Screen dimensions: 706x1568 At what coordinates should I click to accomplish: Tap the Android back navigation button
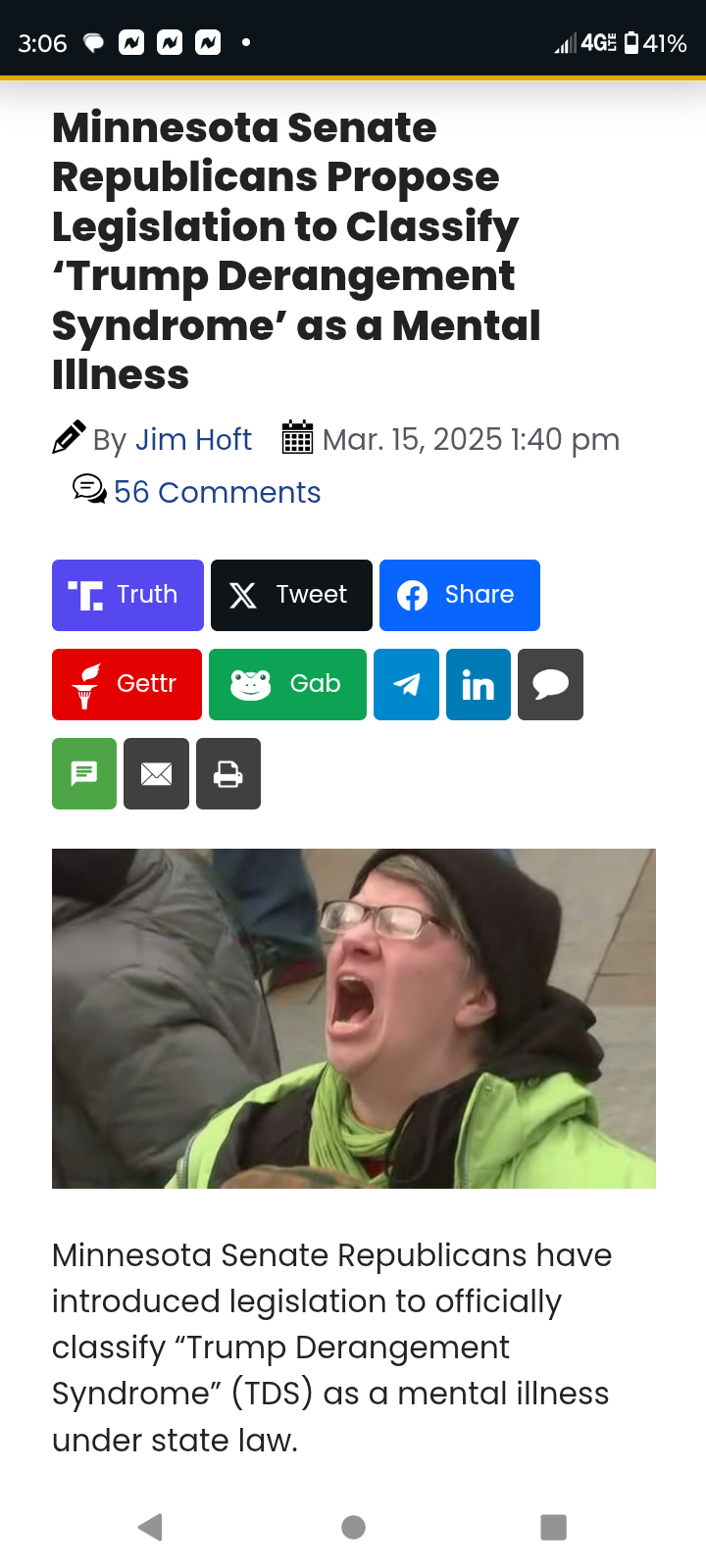(150, 1527)
